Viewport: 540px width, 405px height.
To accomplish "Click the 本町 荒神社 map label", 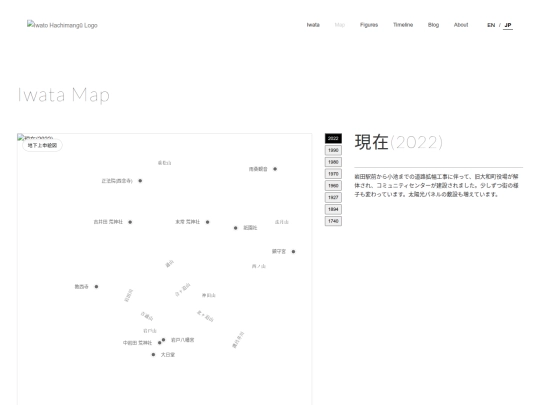I will [x=188, y=222].
